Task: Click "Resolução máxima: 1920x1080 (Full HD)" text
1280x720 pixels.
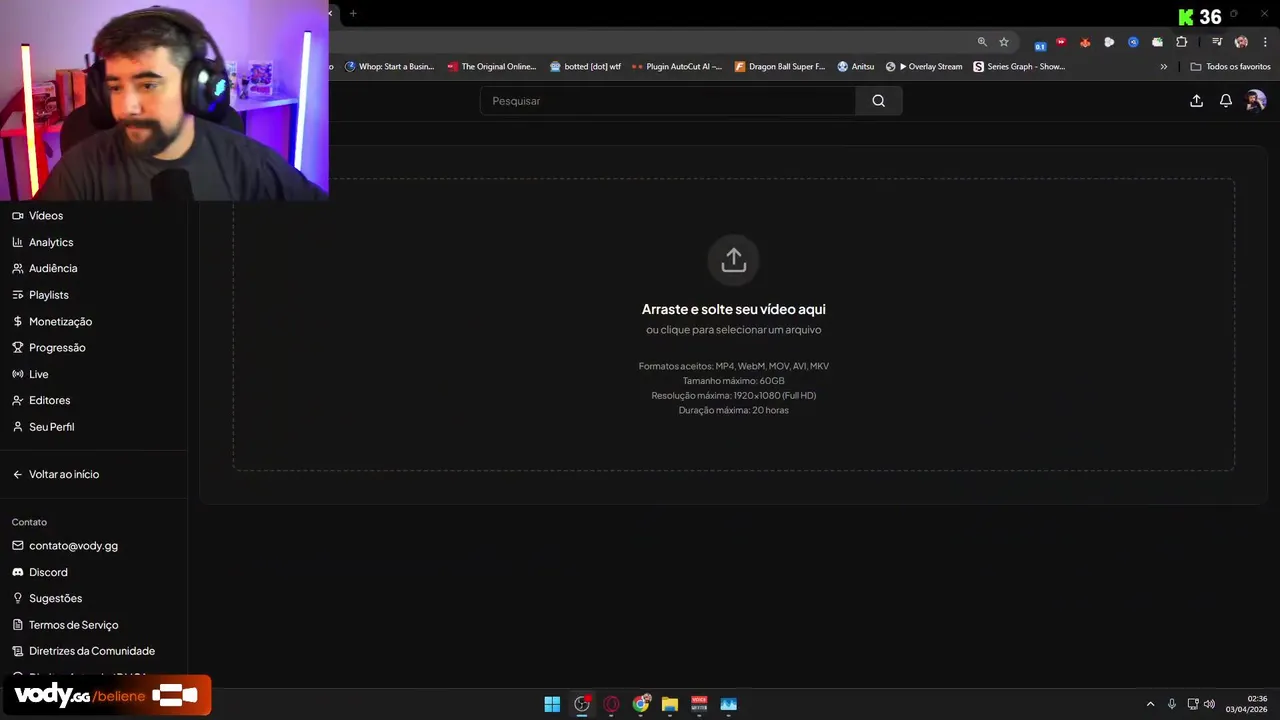Action: pos(734,396)
